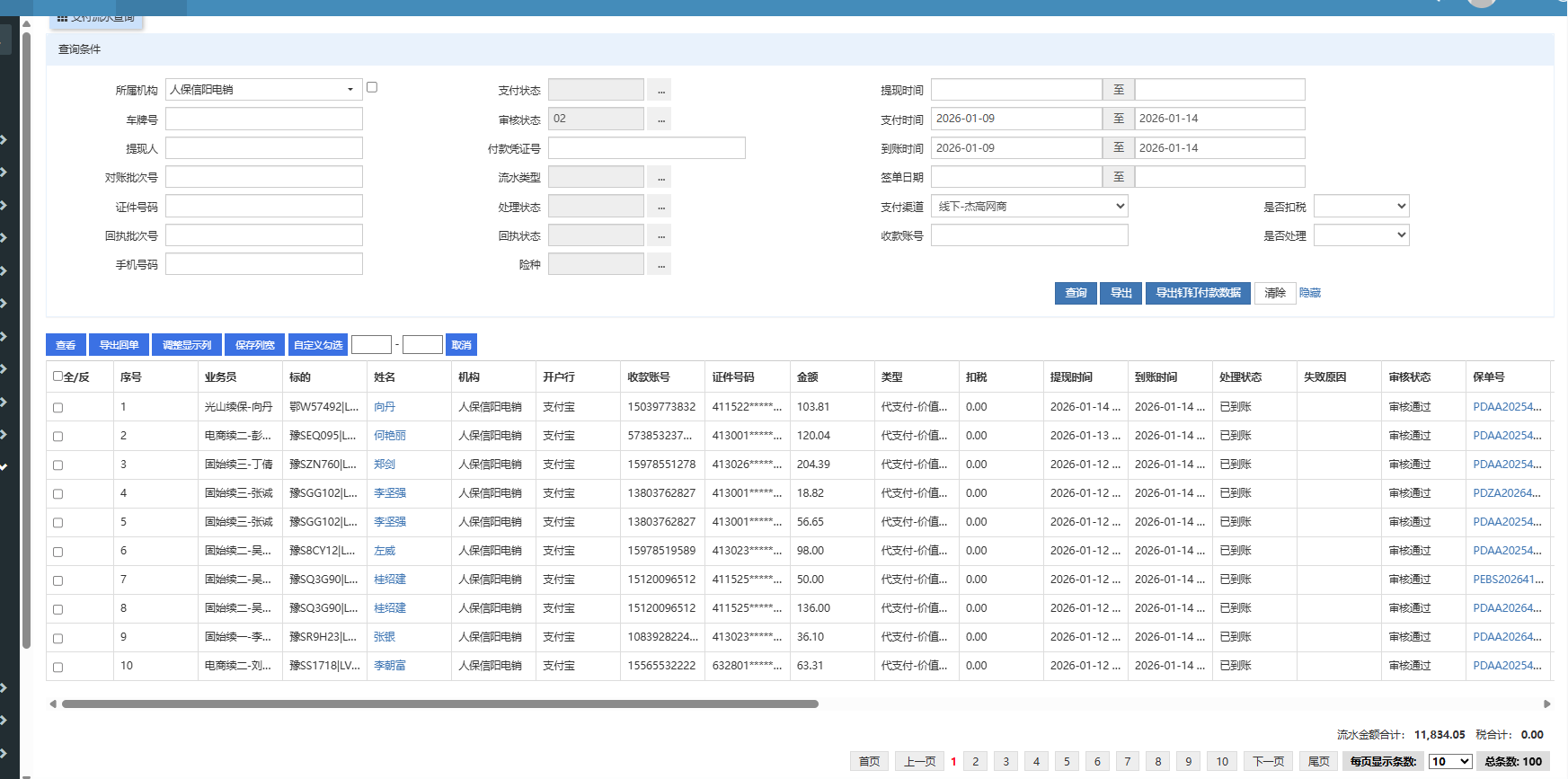Check the checkbox beside 所属机构 field

tap(372, 87)
